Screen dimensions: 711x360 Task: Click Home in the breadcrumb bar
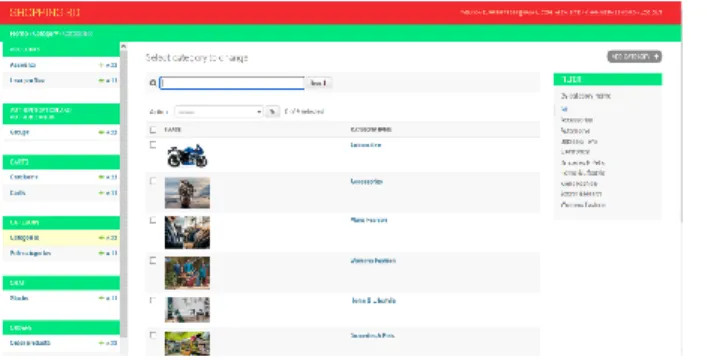[19, 34]
